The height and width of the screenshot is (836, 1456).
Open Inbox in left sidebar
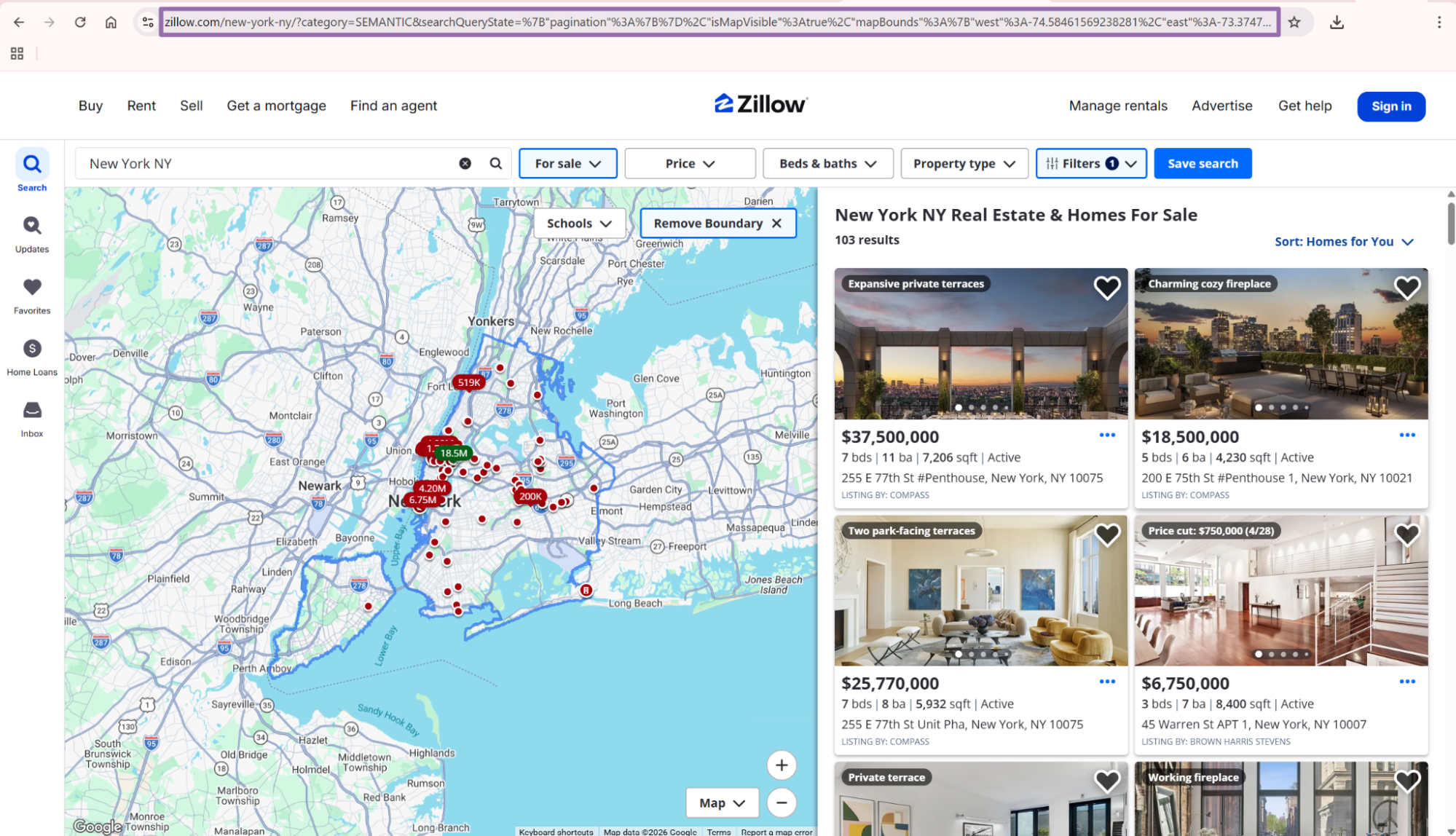point(32,419)
